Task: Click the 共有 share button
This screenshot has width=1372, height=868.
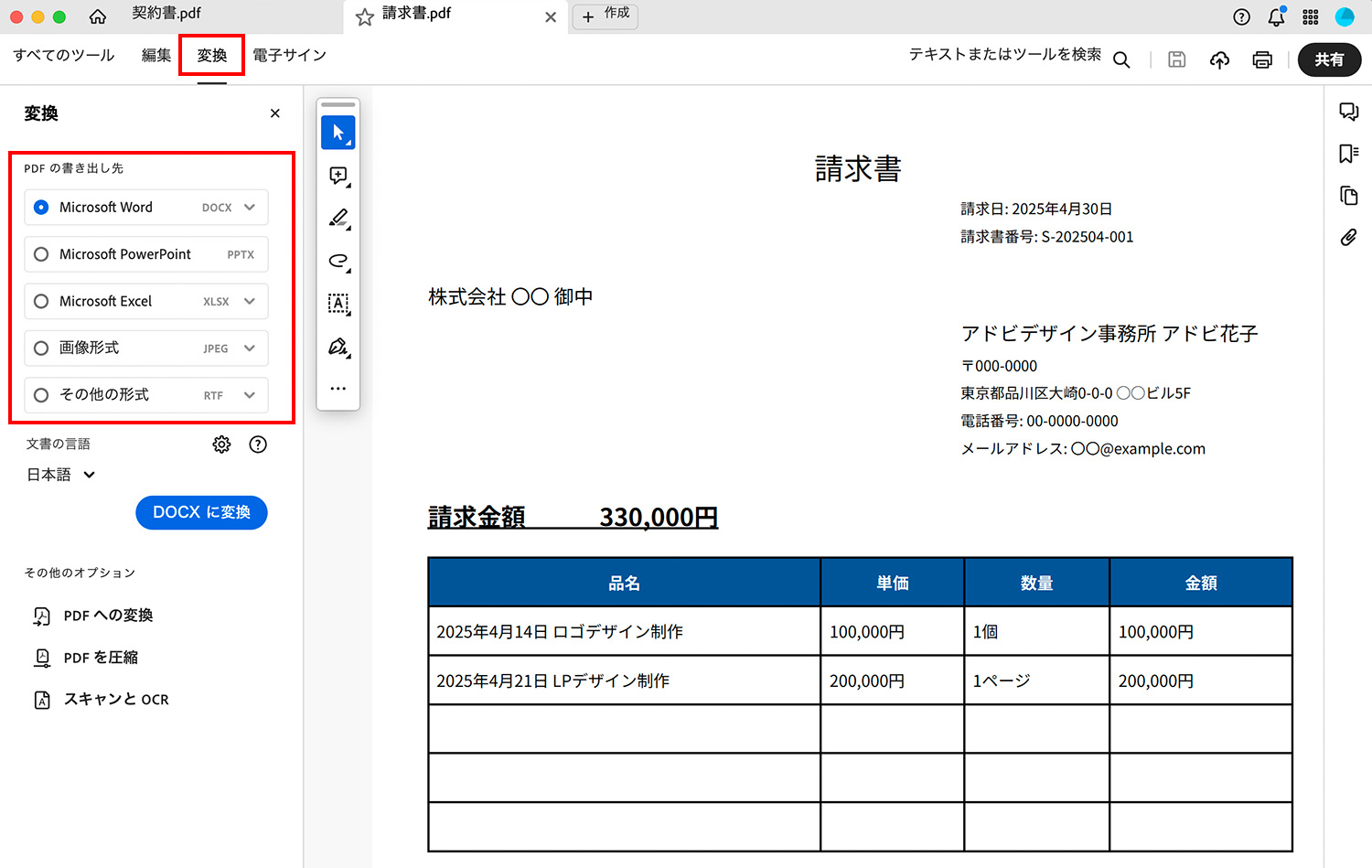Action: tap(1329, 59)
